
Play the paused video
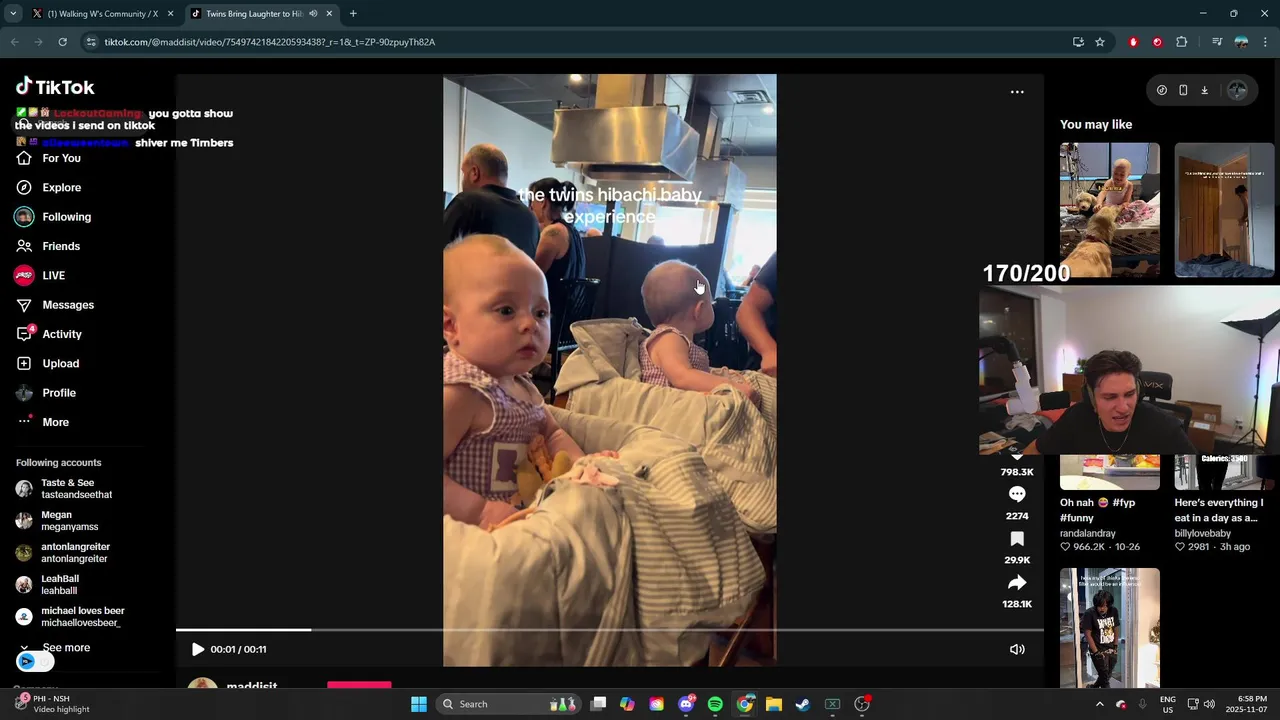point(198,649)
